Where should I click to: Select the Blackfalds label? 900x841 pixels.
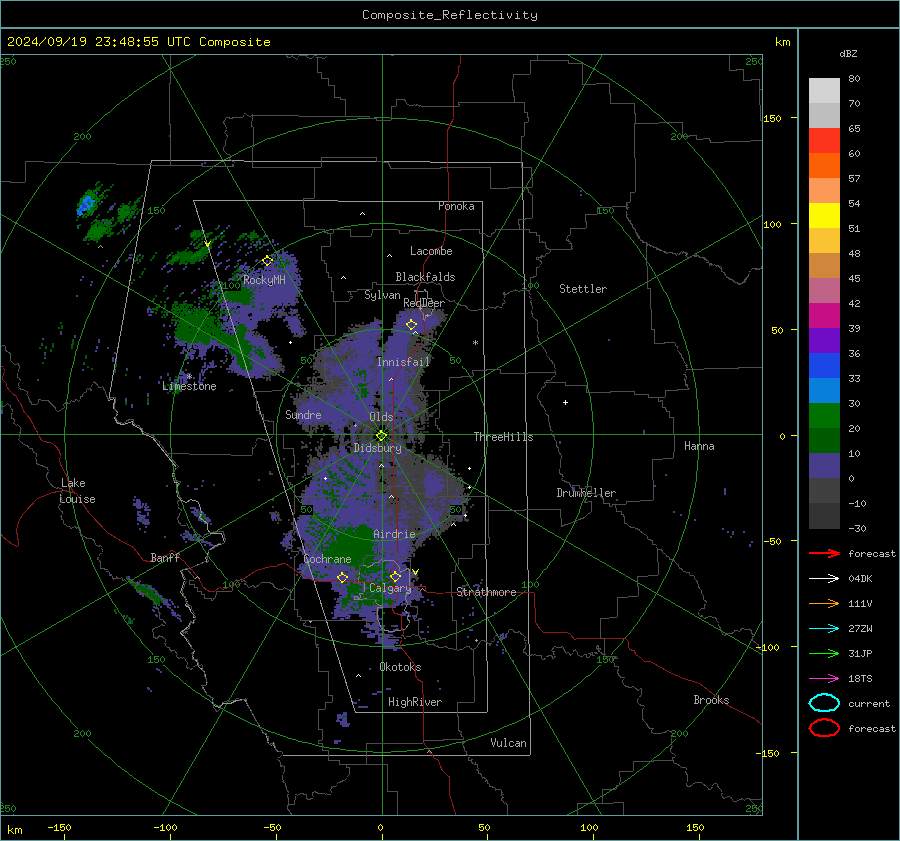pyautogui.click(x=425, y=277)
